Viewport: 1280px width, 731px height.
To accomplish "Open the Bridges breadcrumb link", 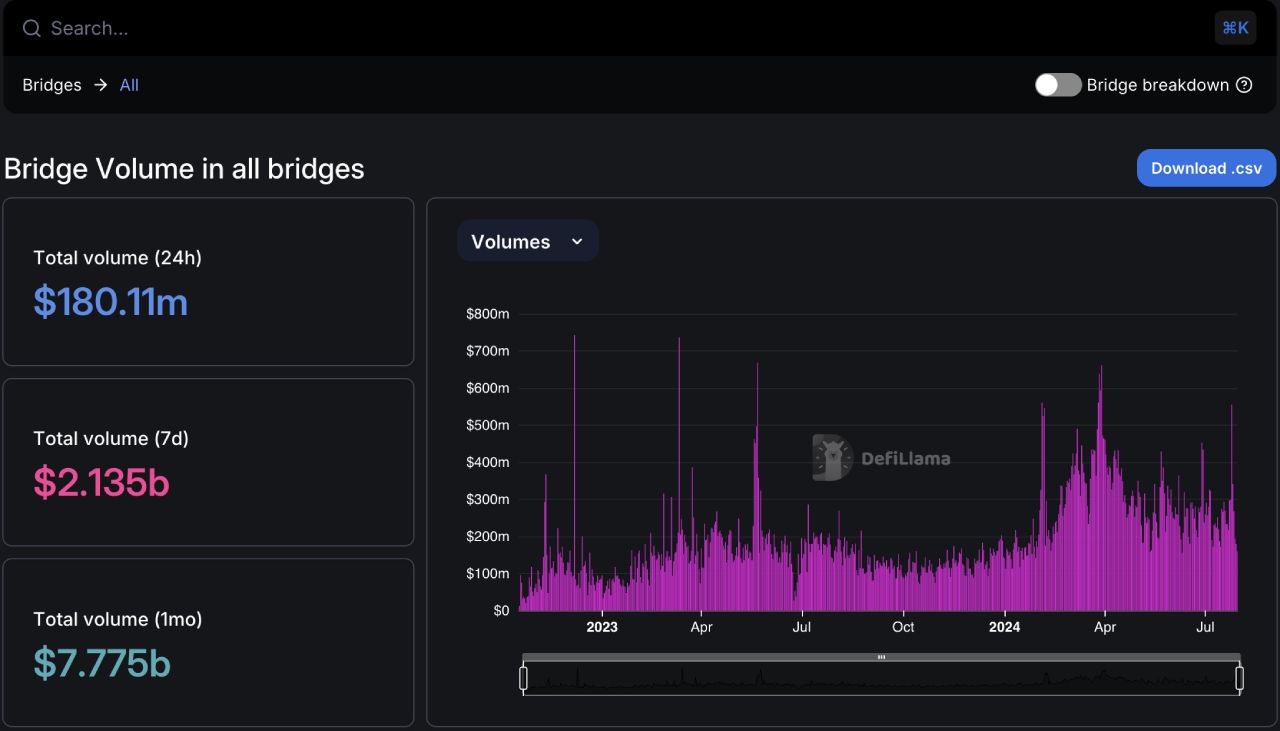I will coord(52,85).
